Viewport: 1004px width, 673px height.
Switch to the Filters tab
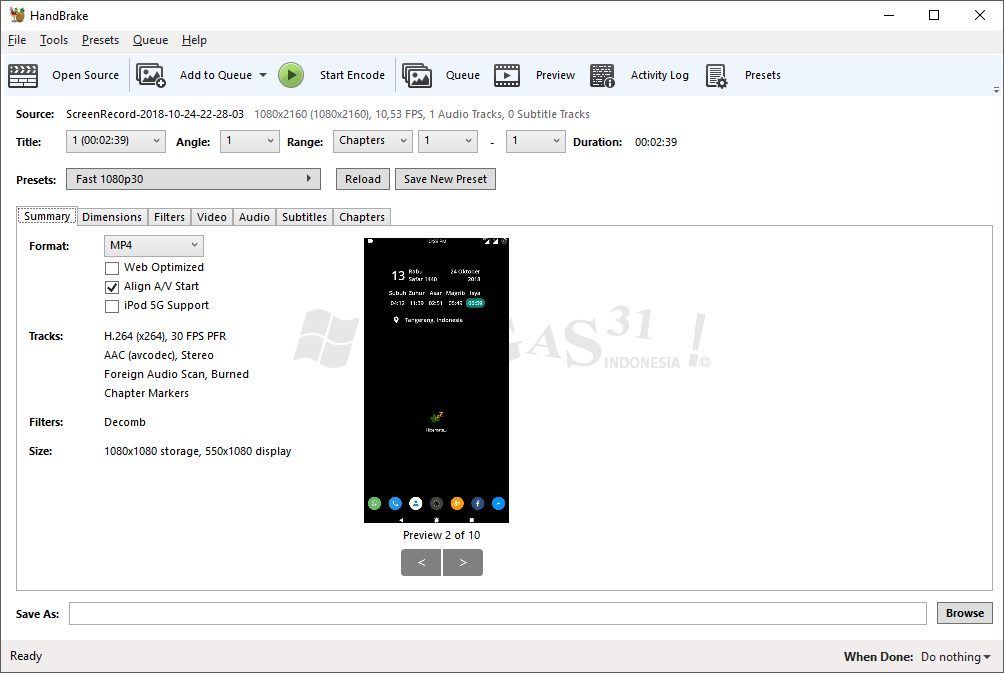tap(169, 217)
